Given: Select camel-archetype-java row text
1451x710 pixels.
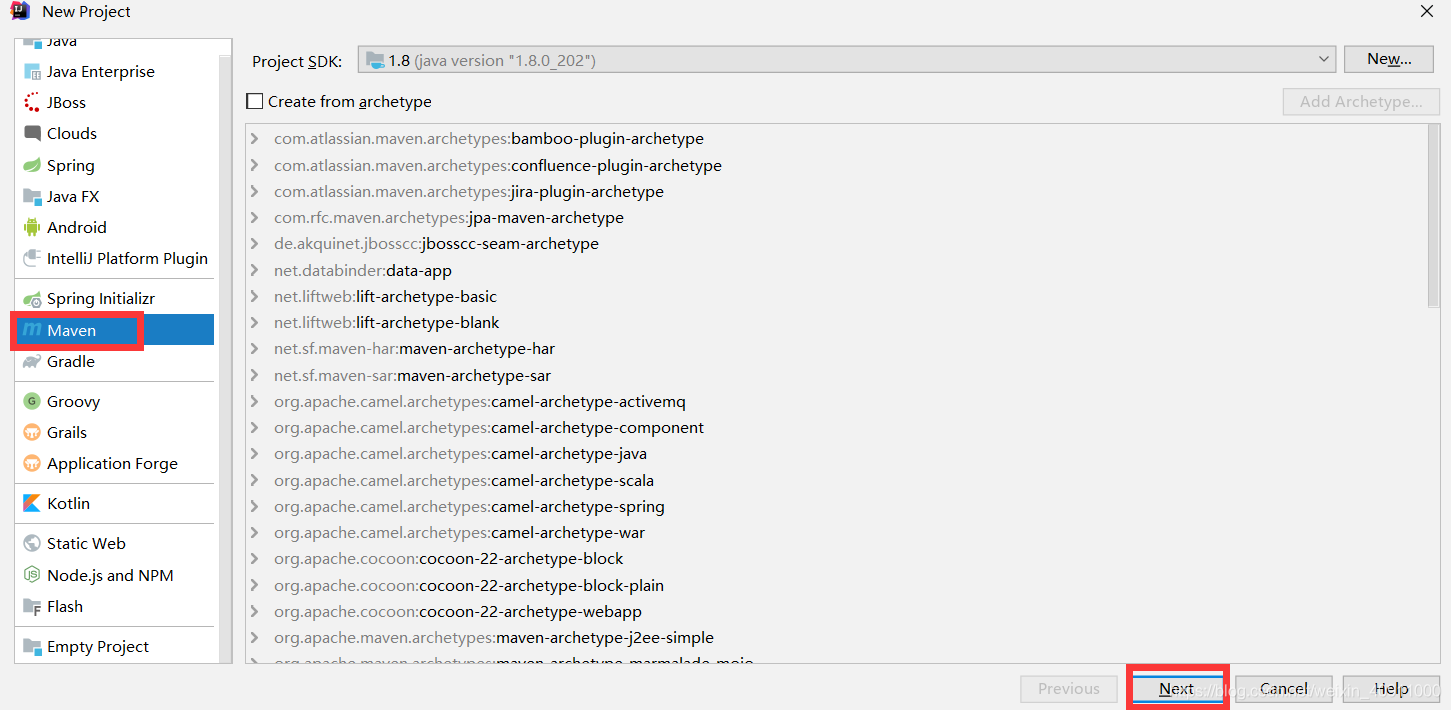Looking at the screenshot, I should click(x=460, y=454).
